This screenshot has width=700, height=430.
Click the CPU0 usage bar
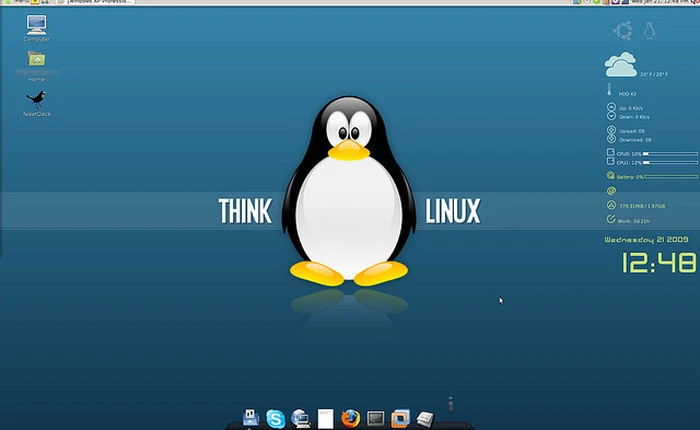tap(670, 154)
